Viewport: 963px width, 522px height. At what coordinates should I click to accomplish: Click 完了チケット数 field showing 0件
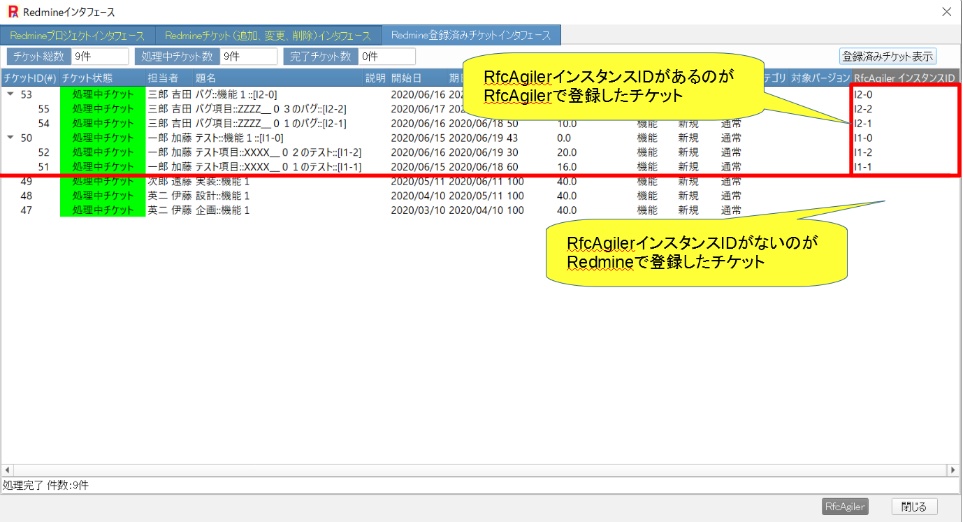click(386, 56)
